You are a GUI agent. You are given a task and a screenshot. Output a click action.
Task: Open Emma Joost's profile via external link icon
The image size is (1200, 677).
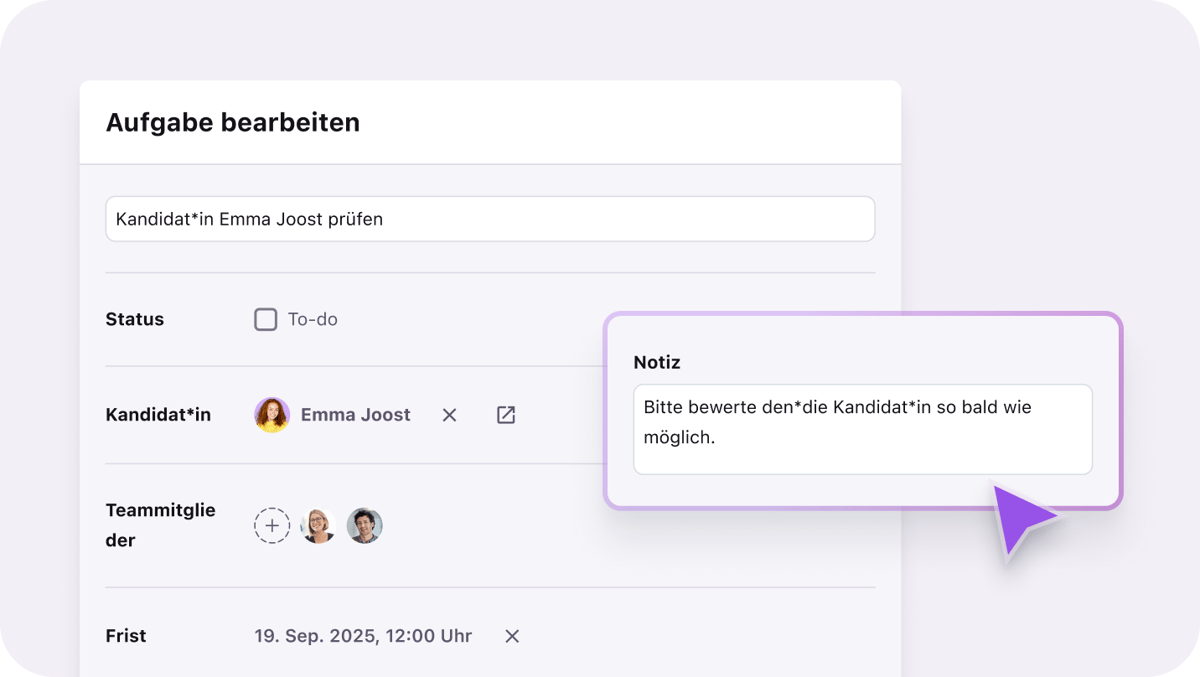point(506,415)
